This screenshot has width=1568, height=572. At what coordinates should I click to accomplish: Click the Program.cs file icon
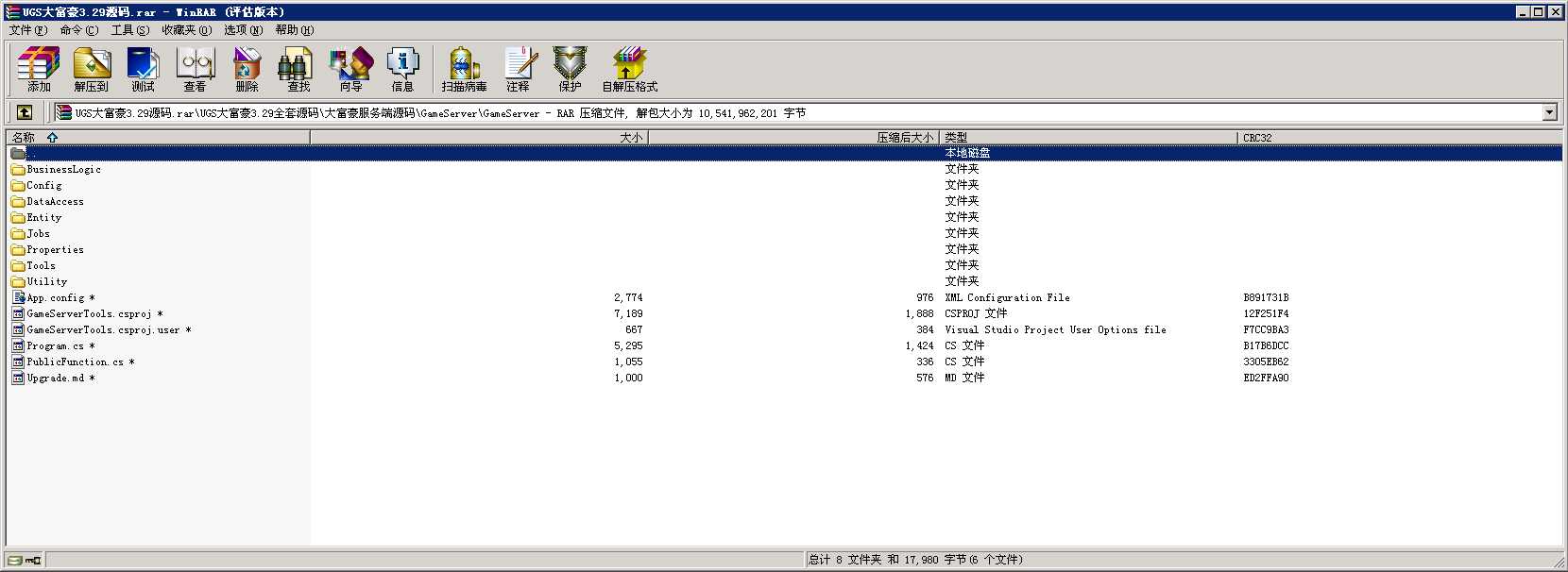tap(18, 345)
